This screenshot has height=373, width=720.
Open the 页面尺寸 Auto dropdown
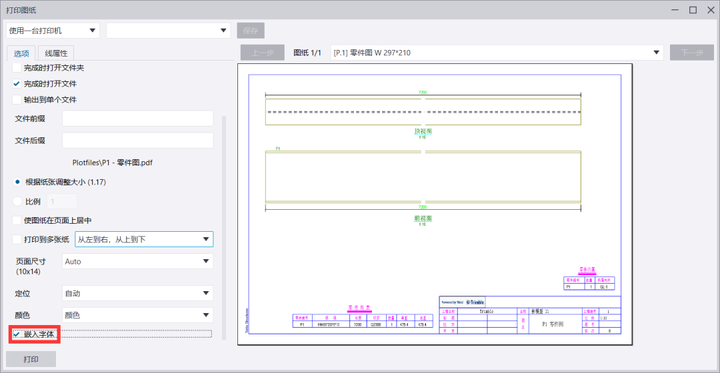pos(138,261)
